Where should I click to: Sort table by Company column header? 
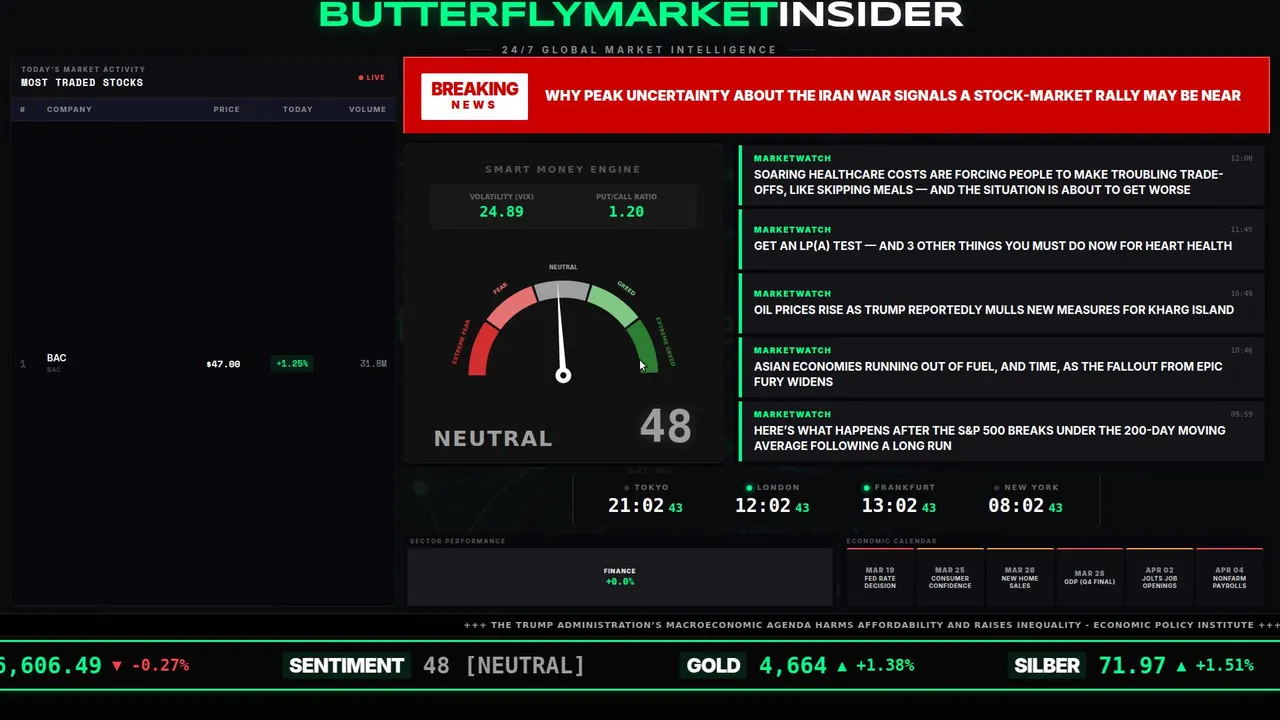pyautogui.click(x=69, y=109)
